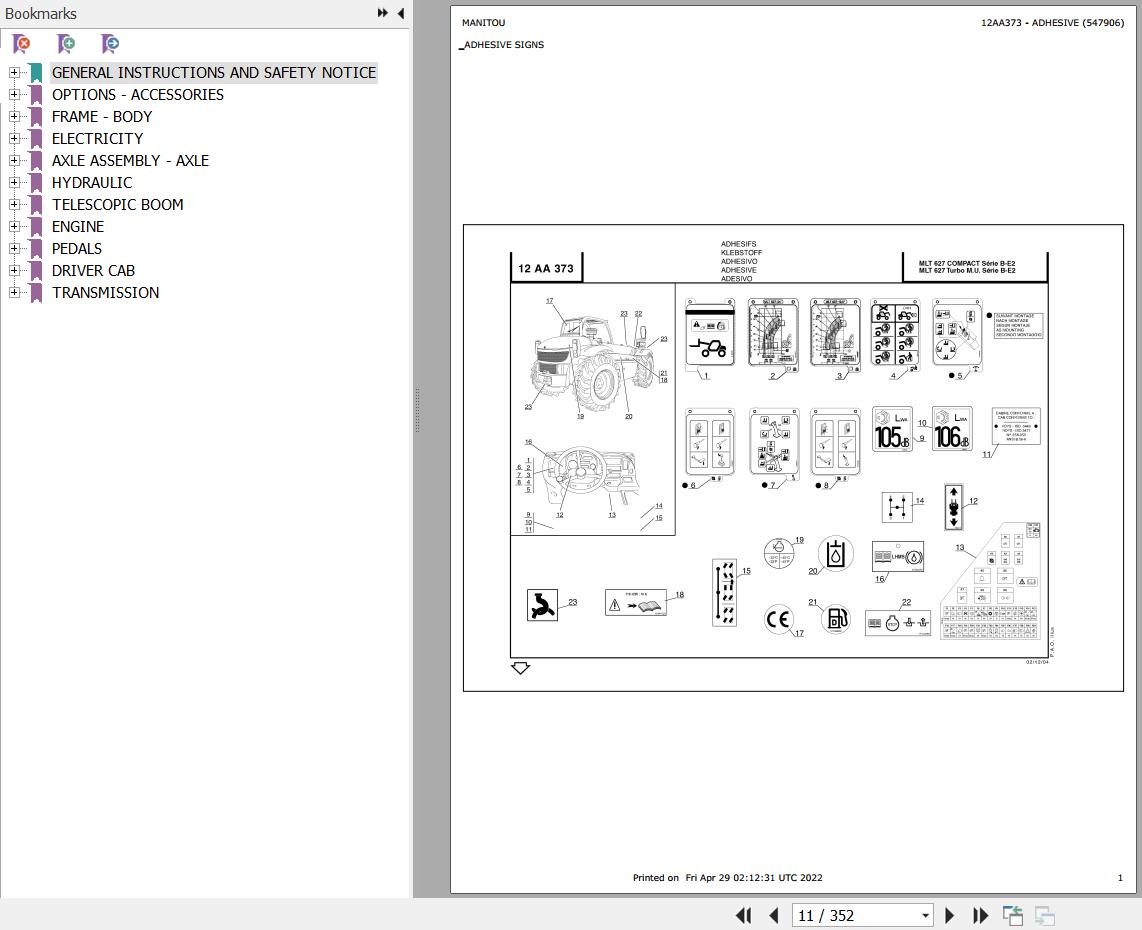Click the bookmark icon beside TELESCOPIC BOOM
Viewport: 1142px width, 930px height.
pyautogui.click(x=36, y=205)
